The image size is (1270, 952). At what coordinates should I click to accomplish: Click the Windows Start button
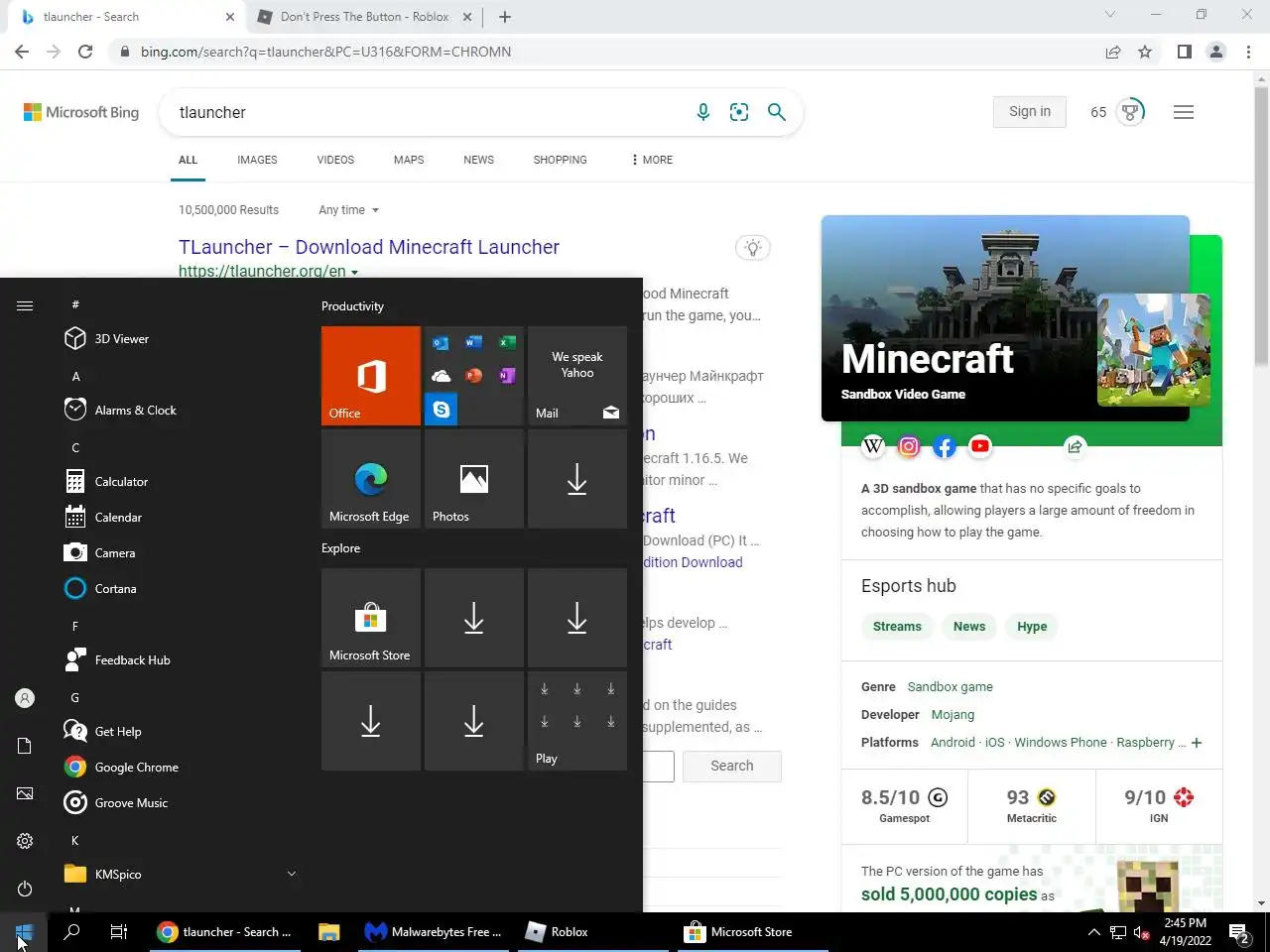[24, 932]
